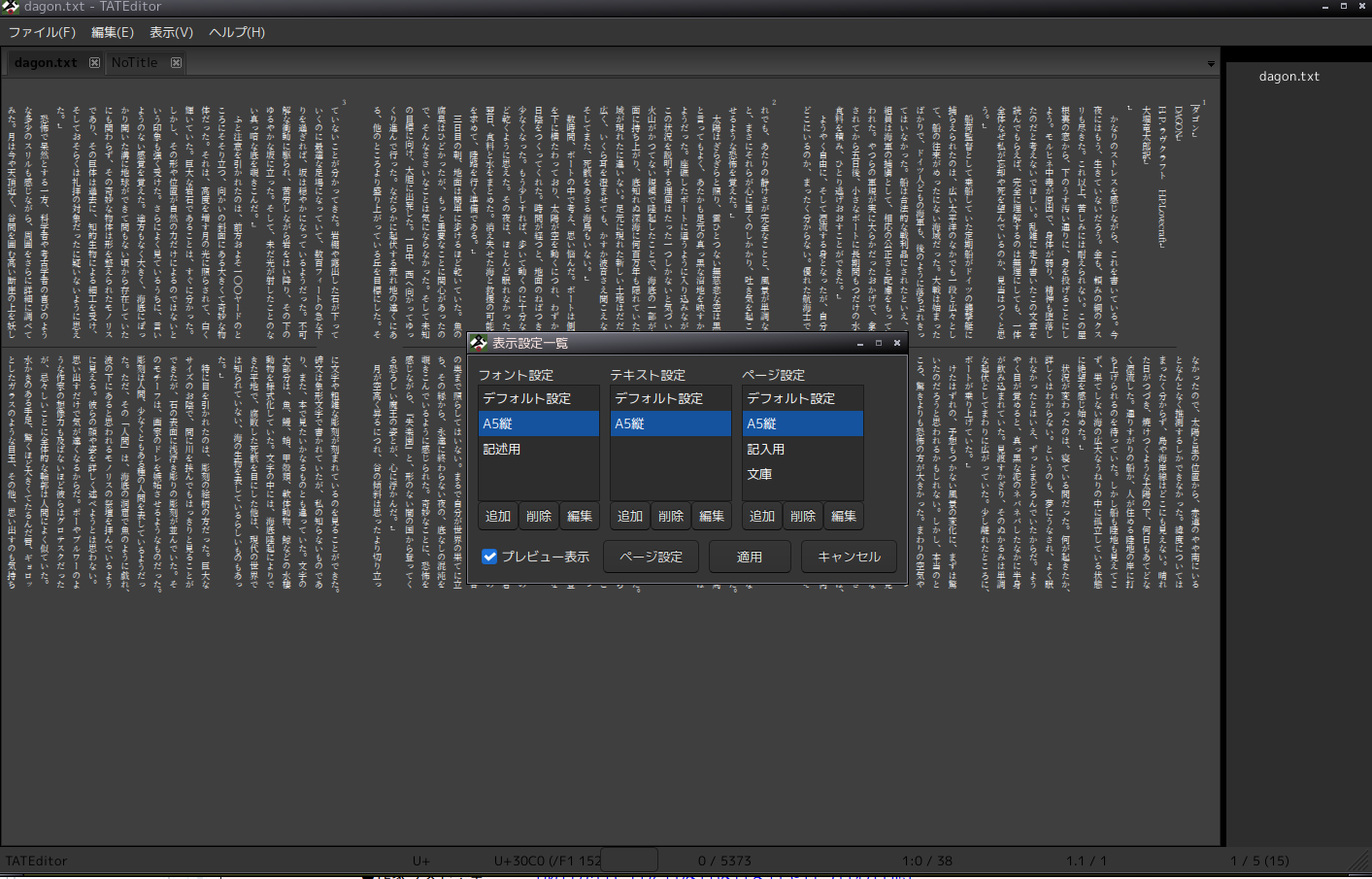Click the 1.1 / 1 status bar entry
The image size is (1372, 879).
[1087, 861]
